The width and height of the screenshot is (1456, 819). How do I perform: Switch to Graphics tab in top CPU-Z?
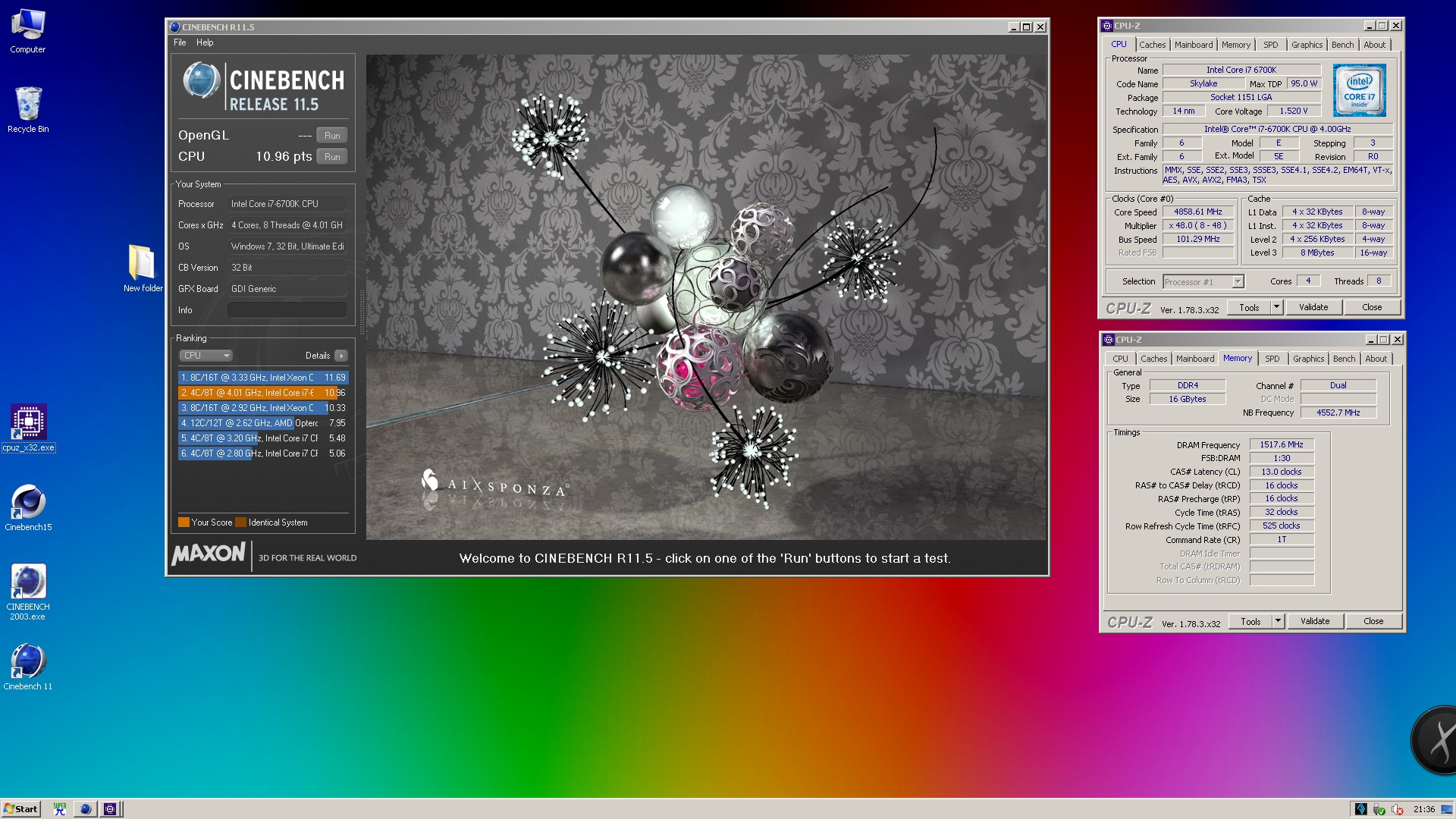click(1307, 45)
